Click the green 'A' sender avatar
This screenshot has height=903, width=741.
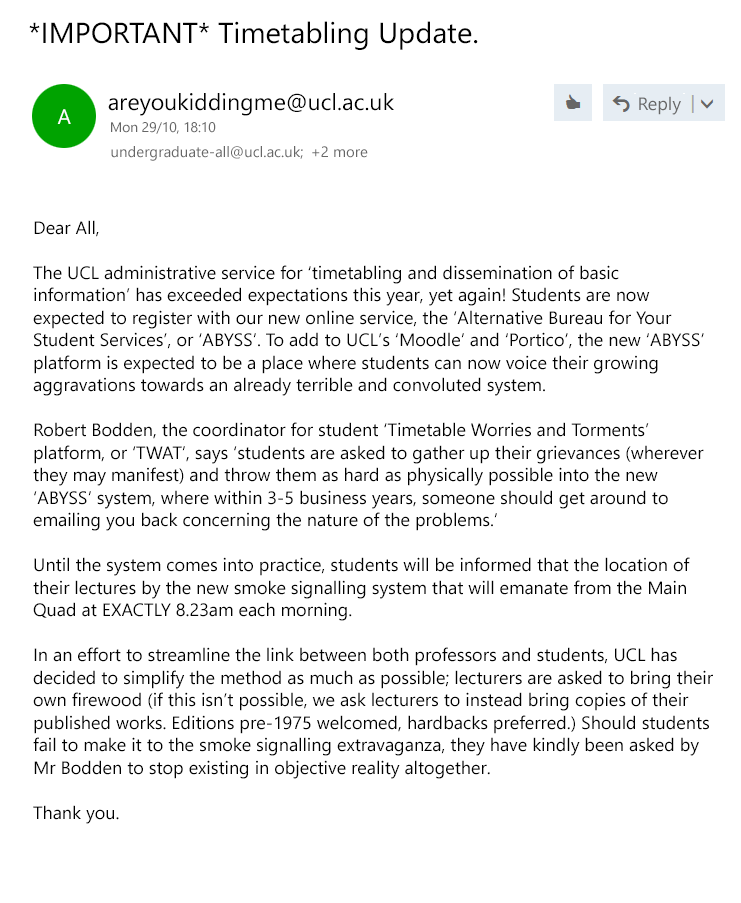coord(64,116)
